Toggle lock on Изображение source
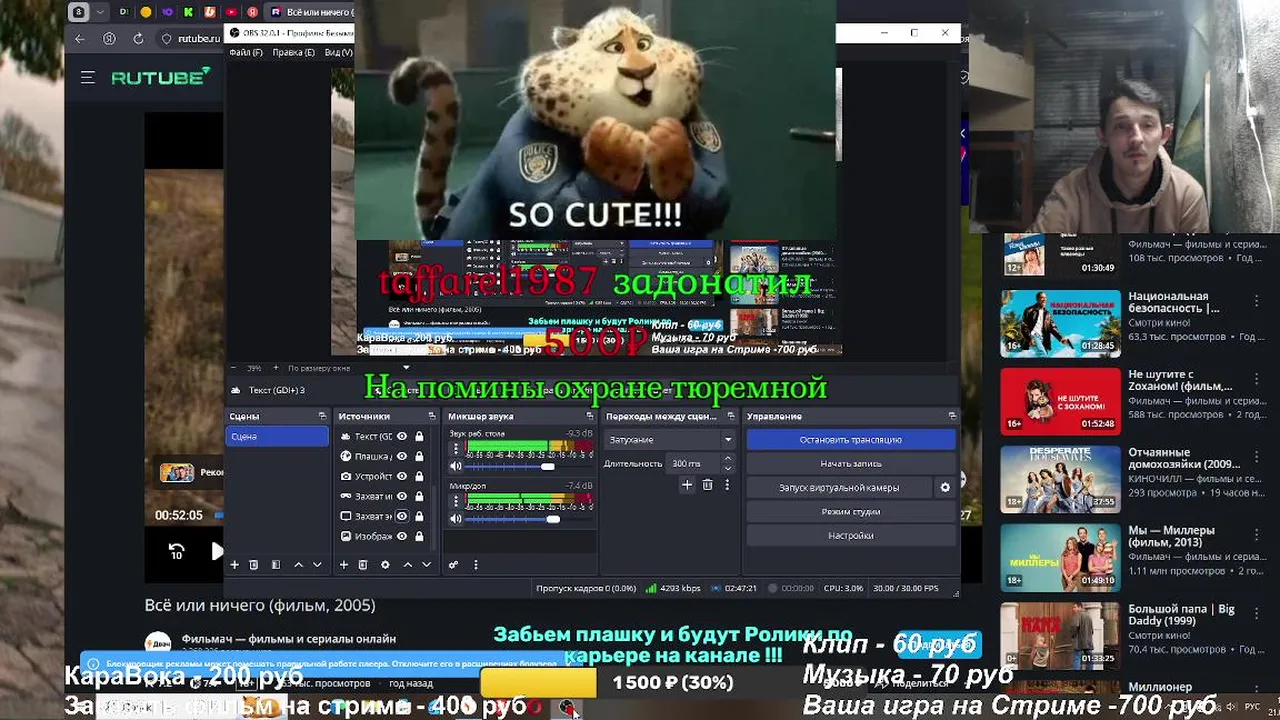 pyautogui.click(x=419, y=536)
